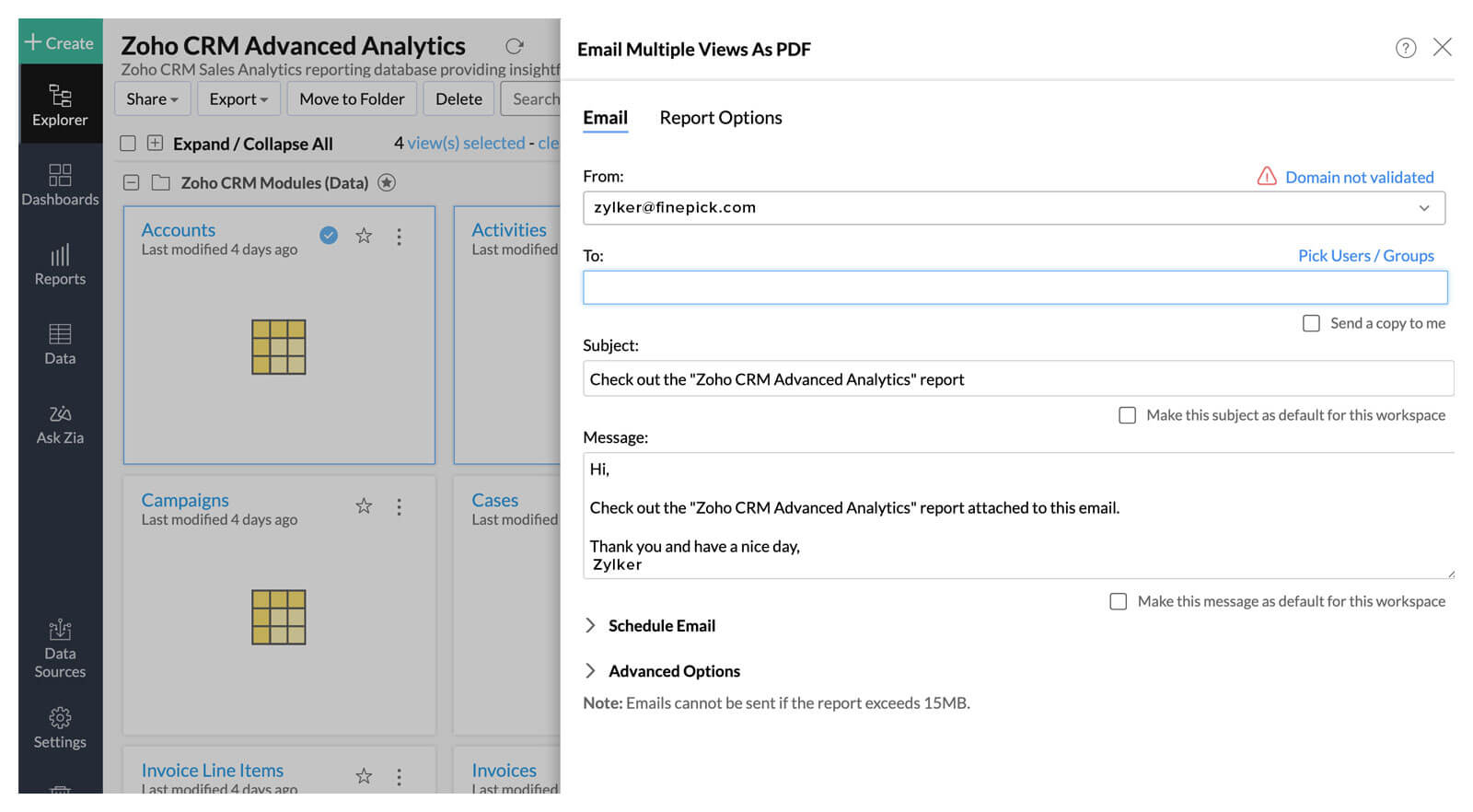The image size is (1473, 812).
Task: Check Make this message as default
Action: coord(1118,601)
